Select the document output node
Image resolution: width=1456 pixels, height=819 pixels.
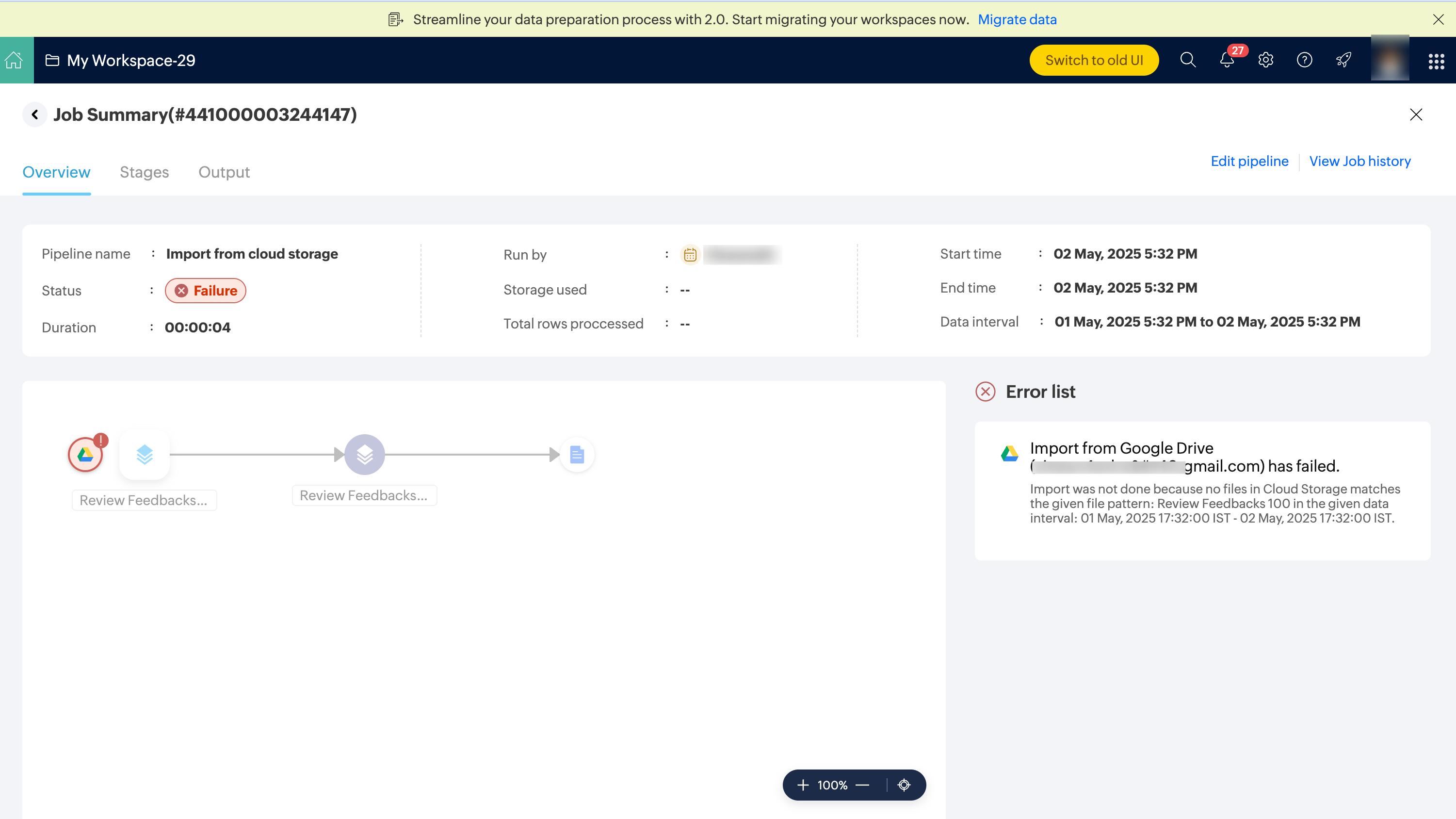(577, 454)
